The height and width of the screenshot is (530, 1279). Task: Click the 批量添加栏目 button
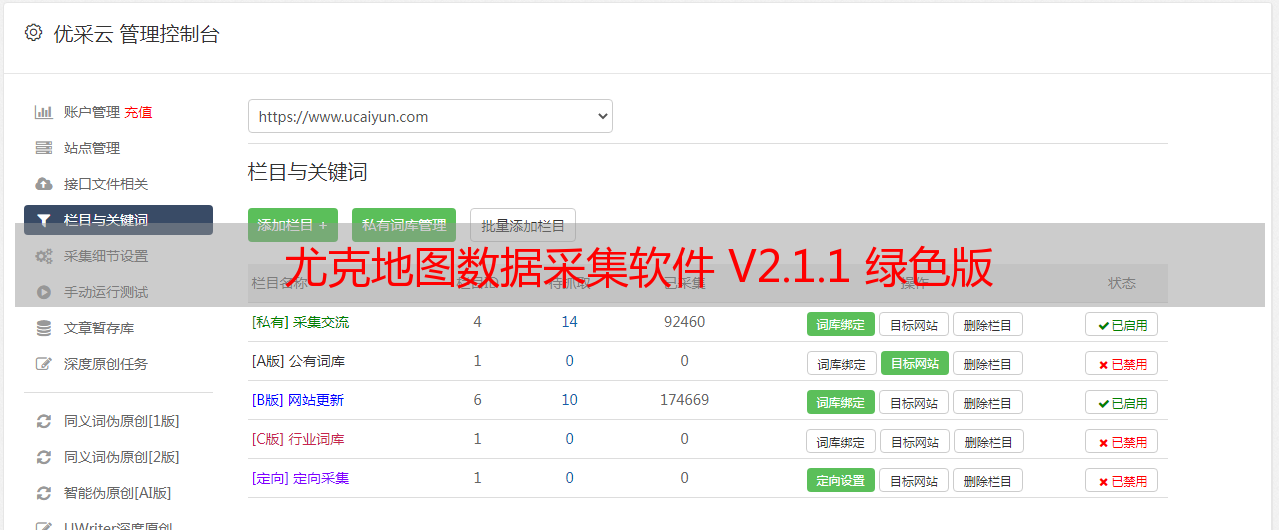click(x=523, y=225)
